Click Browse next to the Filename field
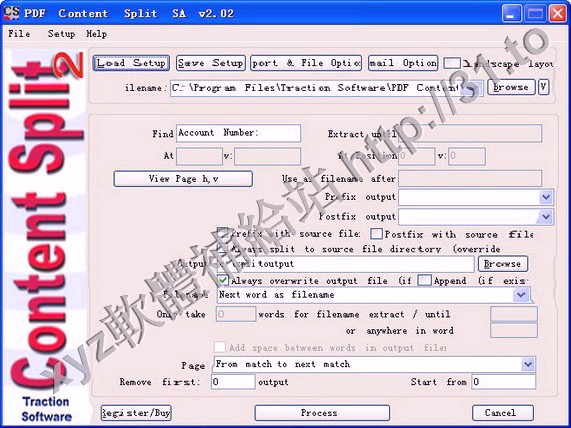The height and width of the screenshot is (428, 571). tap(511, 87)
